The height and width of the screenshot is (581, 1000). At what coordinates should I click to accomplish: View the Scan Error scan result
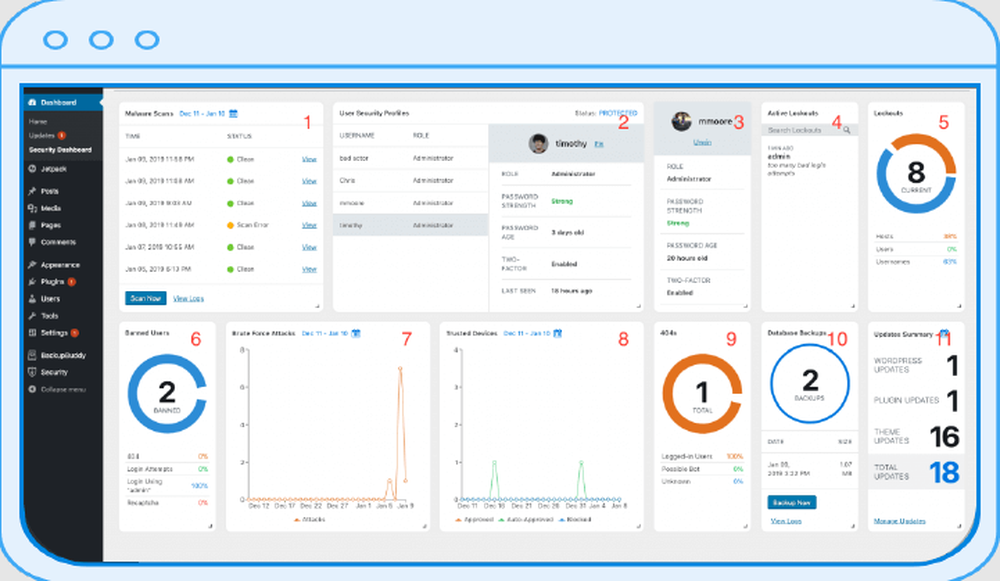click(x=309, y=225)
